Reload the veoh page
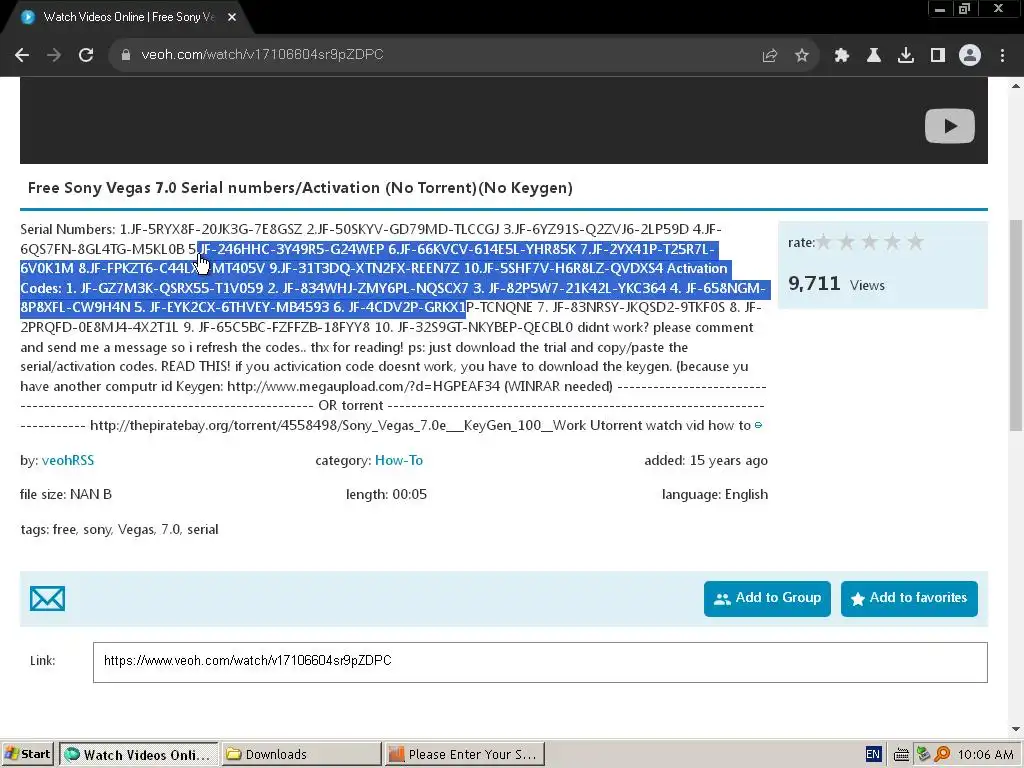This screenshot has width=1024, height=768. tap(86, 55)
